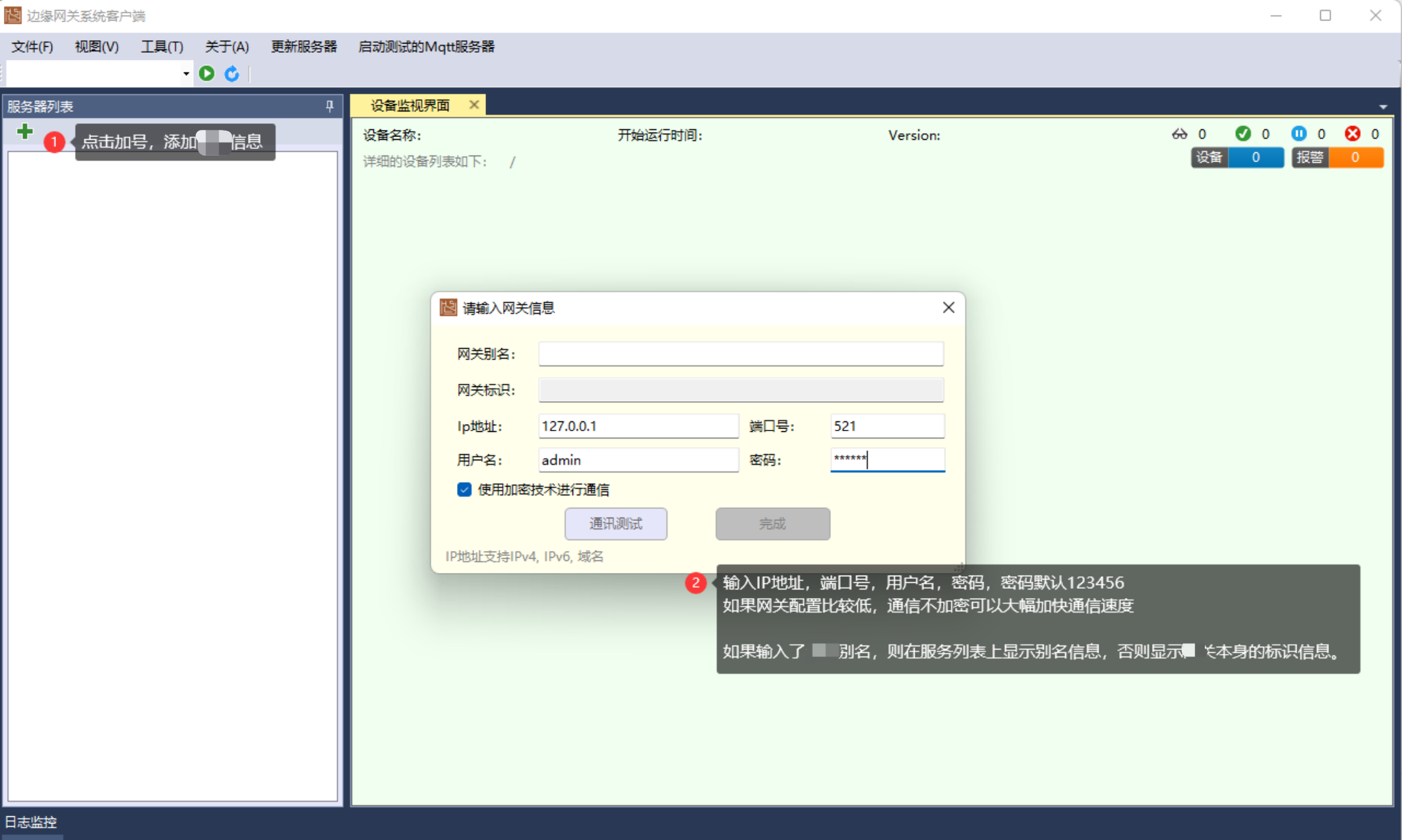Expand the tab list dropdown arrow

pos(1383,106)
